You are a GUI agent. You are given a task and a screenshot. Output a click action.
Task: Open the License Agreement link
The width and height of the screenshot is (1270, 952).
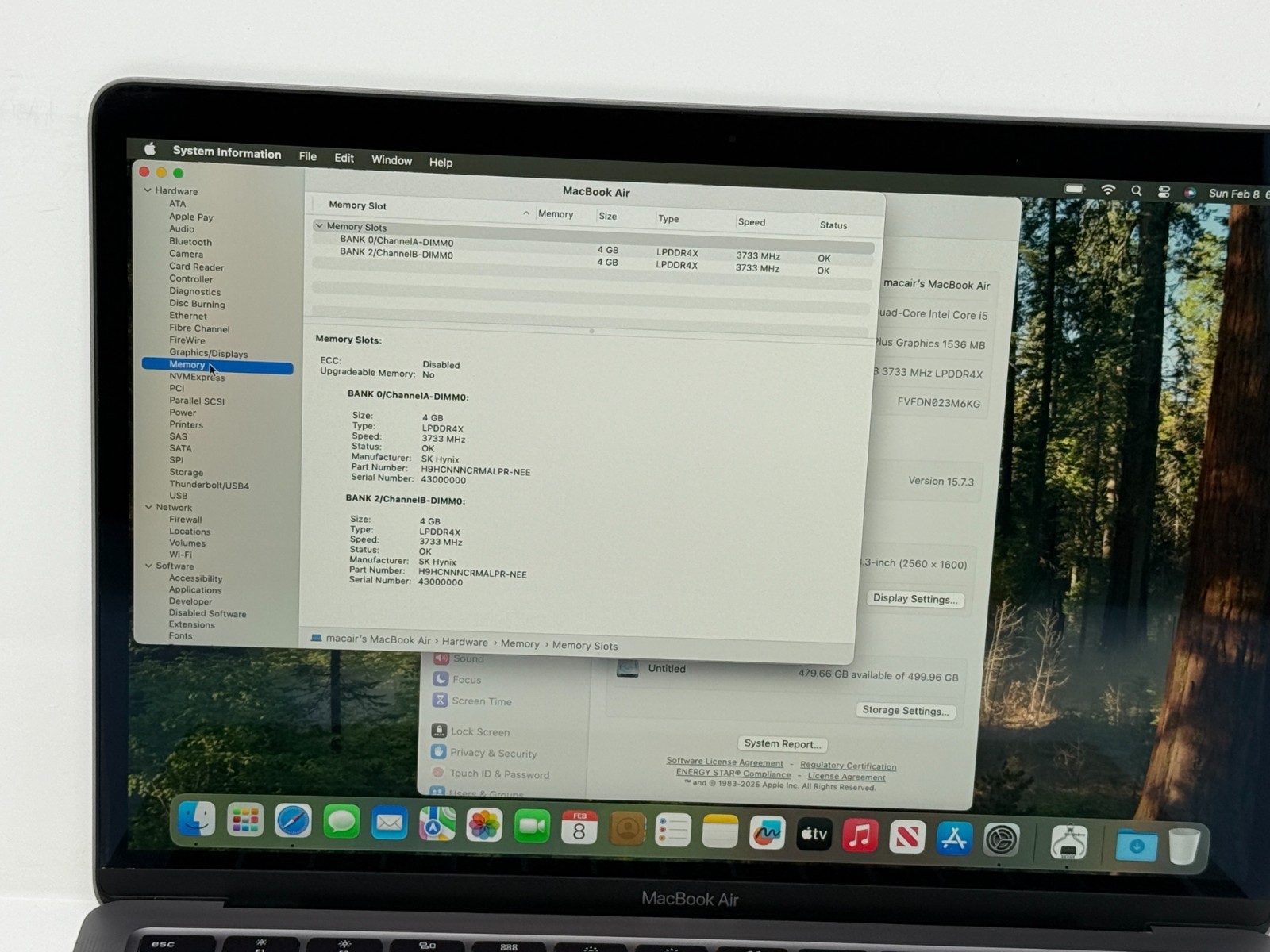pos(846,777)
